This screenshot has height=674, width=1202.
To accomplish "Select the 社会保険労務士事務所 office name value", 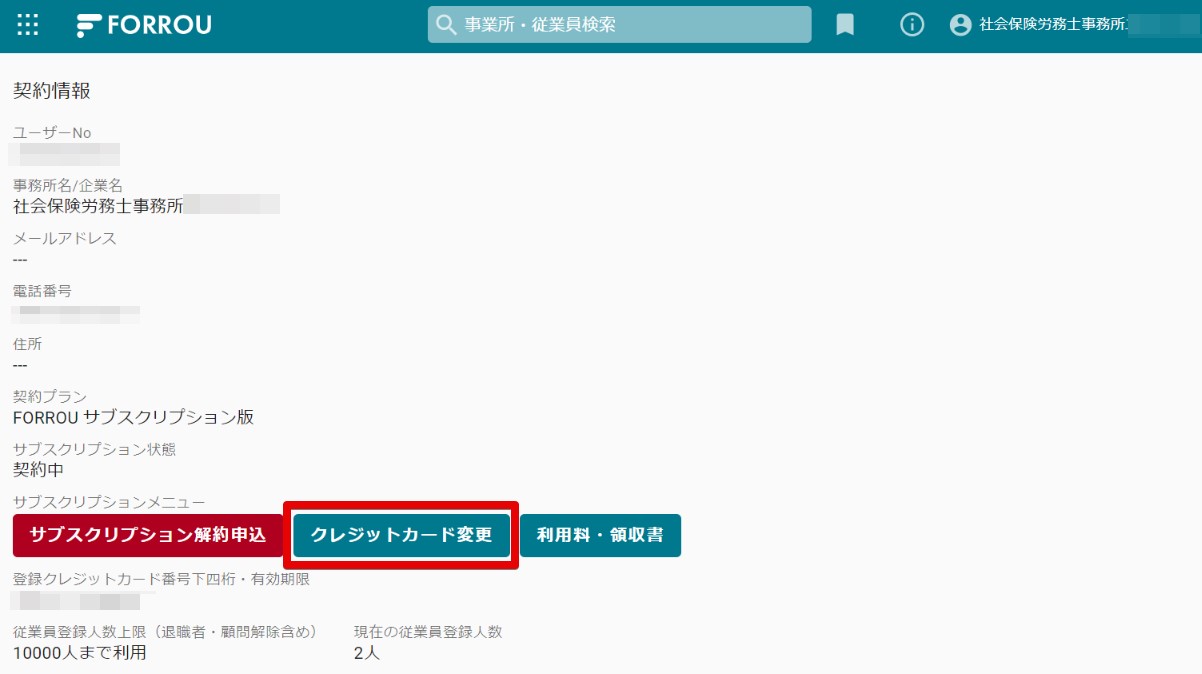I will tap(98, 206).
